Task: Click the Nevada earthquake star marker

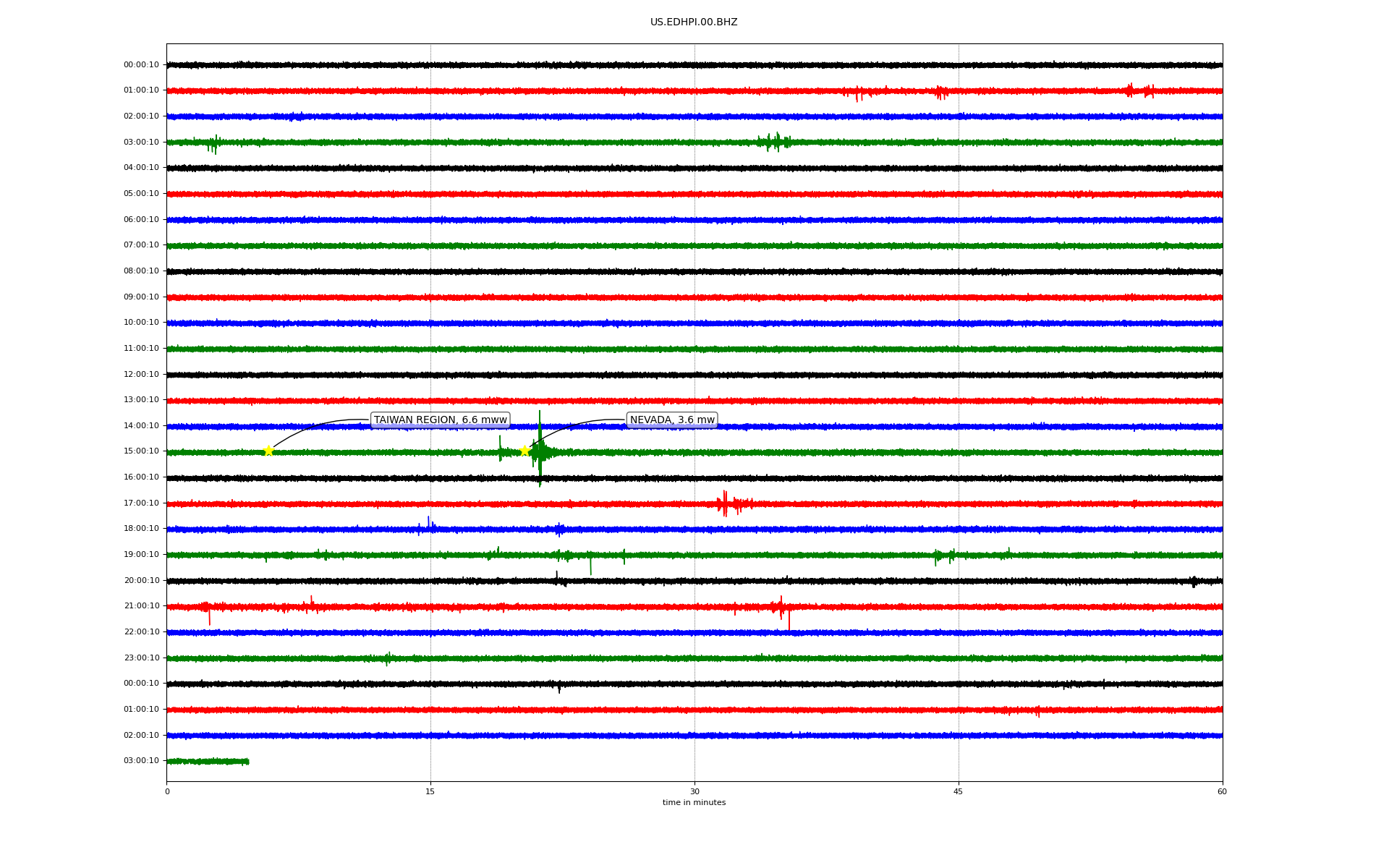Action: point(524,451)
